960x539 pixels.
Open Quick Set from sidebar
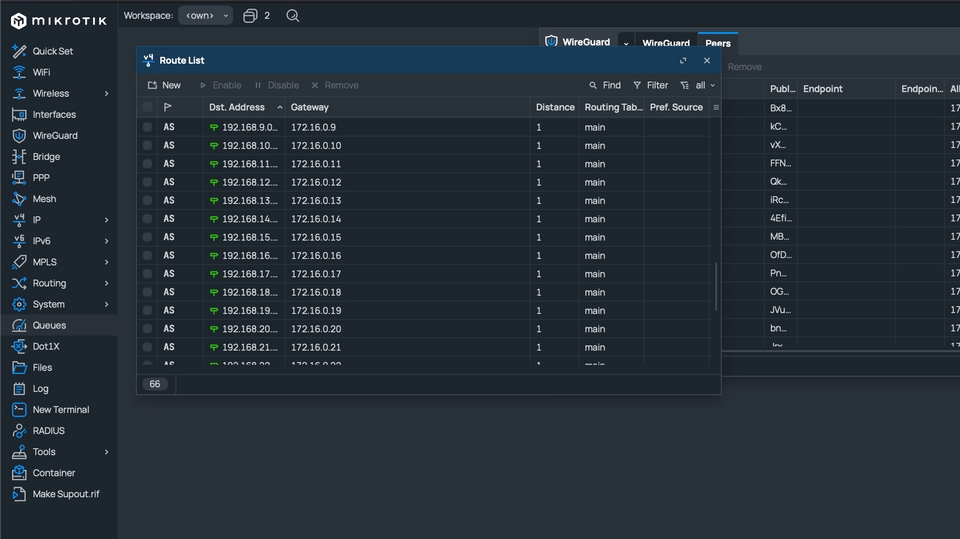coord(52,51)
